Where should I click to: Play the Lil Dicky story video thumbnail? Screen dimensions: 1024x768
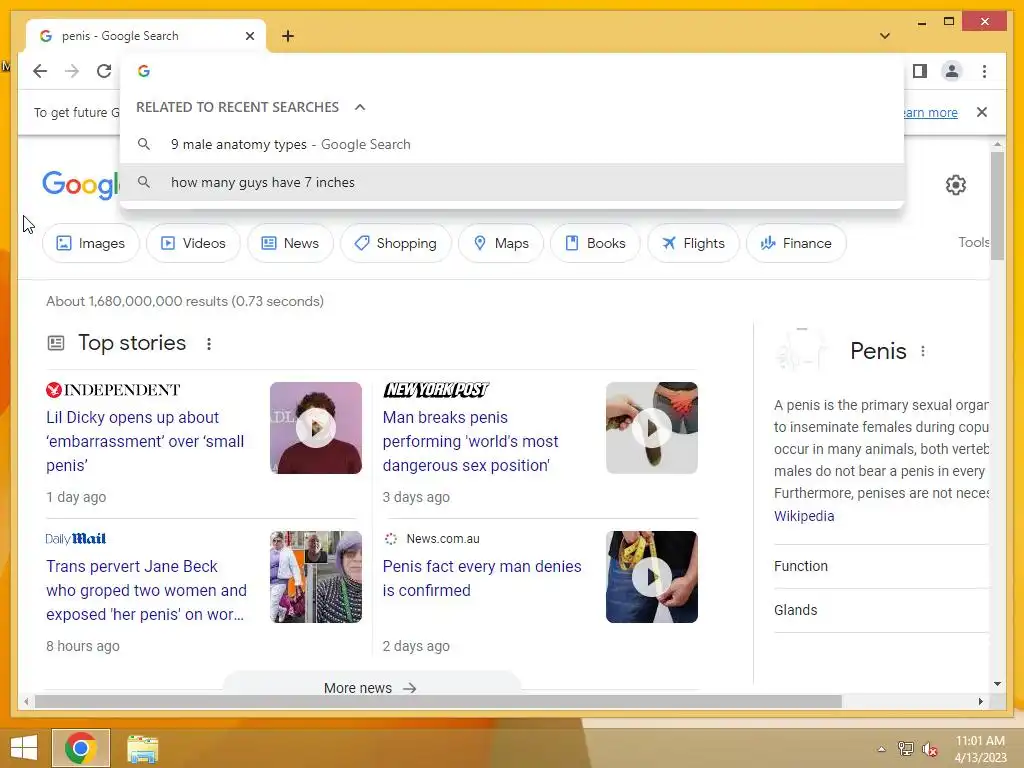tap(316, 428)
